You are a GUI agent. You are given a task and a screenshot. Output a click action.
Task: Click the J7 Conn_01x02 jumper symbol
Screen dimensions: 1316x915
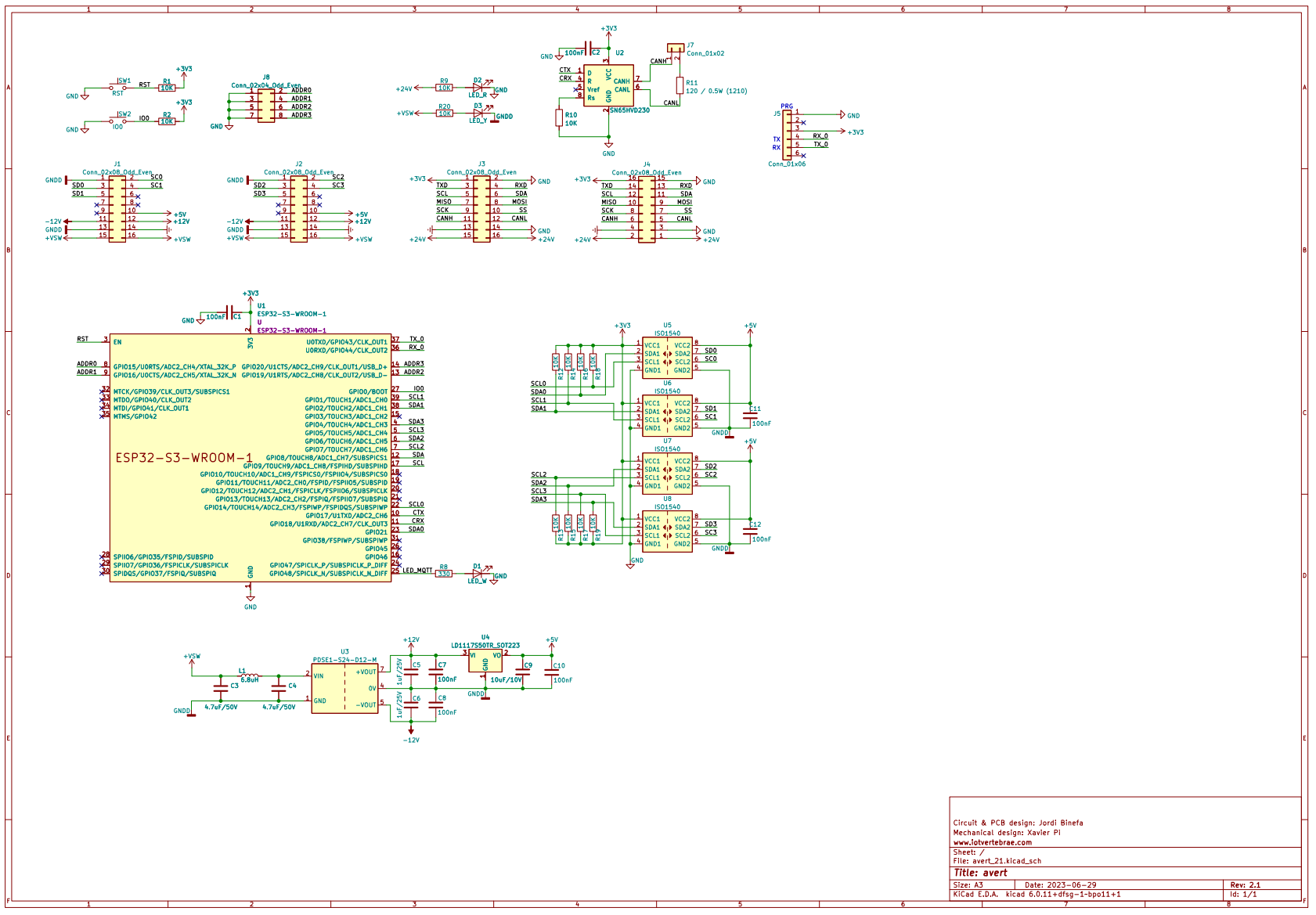675,49
